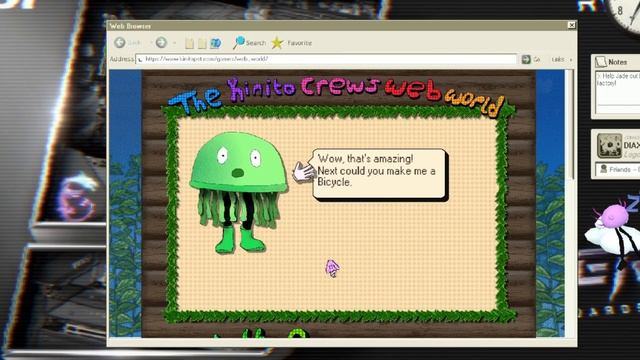Click the green jellyfish character
Image resolution: width=640 pixels, height=360 pixels.
pos(239,192)
